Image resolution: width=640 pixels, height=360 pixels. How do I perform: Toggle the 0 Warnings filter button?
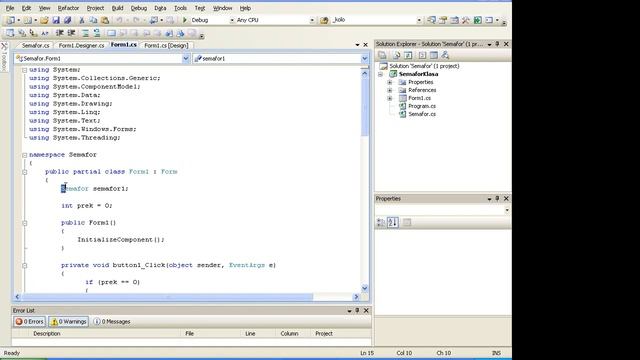(x=69, y=322)
